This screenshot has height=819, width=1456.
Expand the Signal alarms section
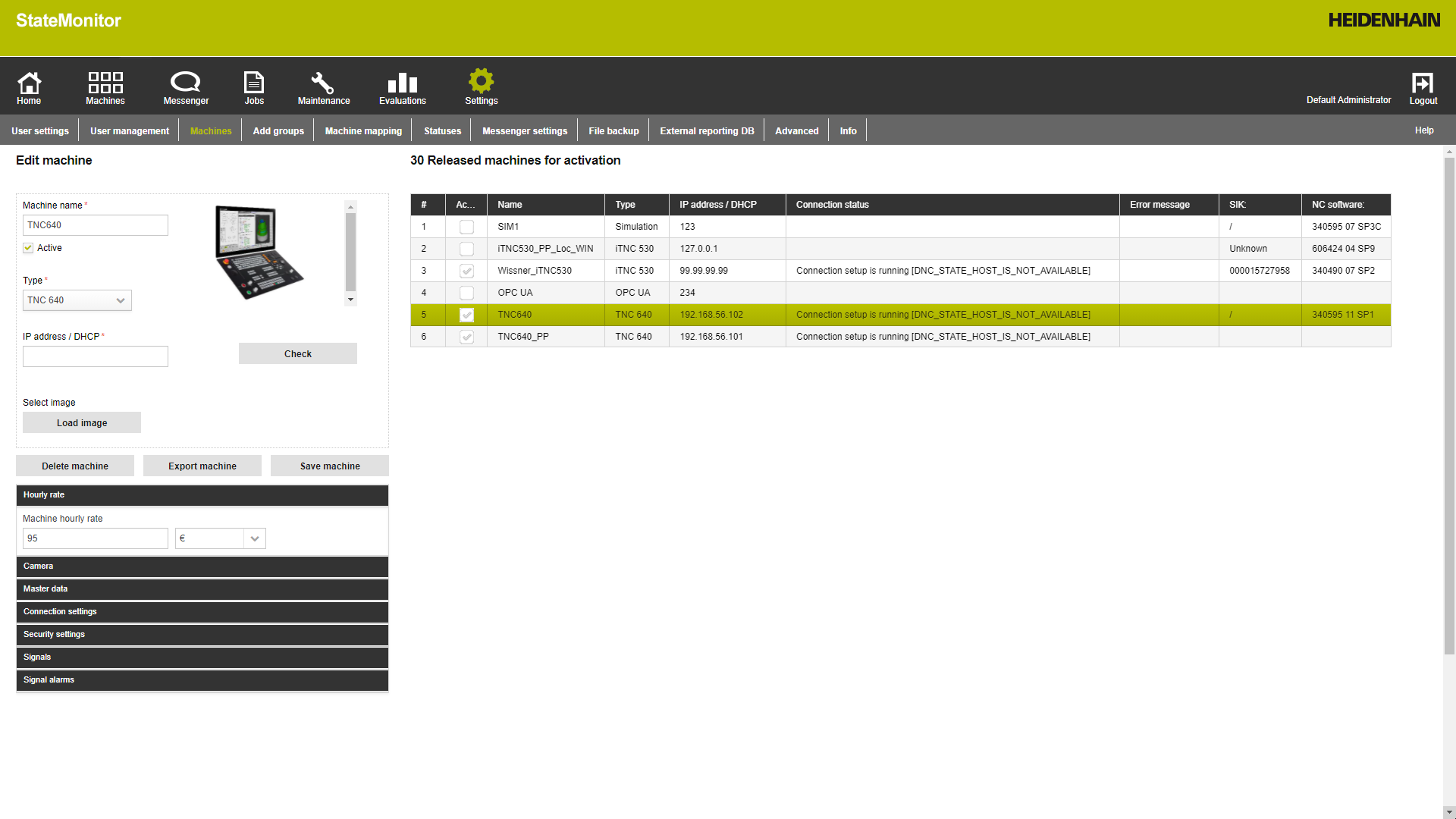click(x=202, y=680)
